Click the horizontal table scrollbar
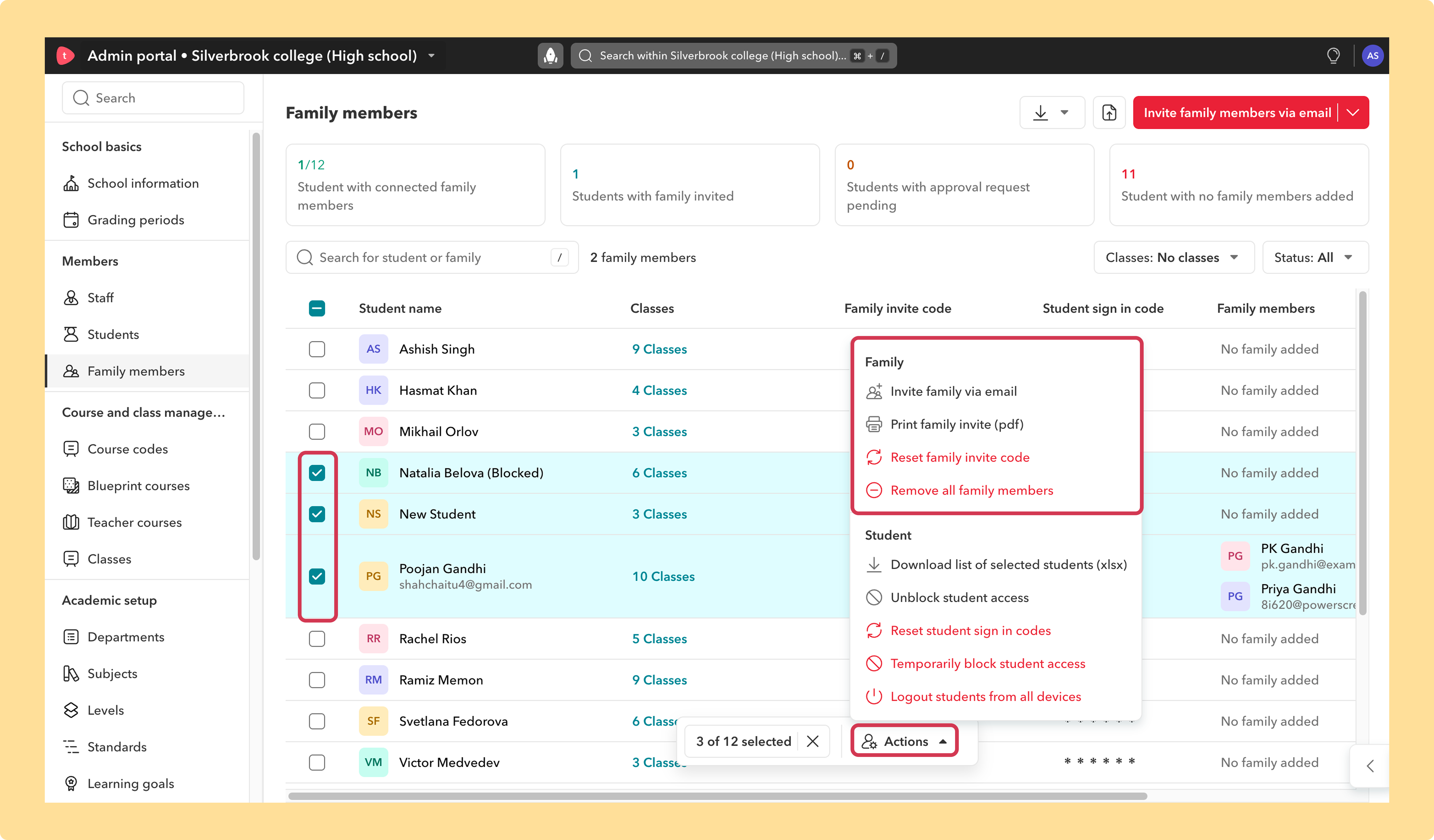This screenshot has width=1434, height=840. point(717,796)
